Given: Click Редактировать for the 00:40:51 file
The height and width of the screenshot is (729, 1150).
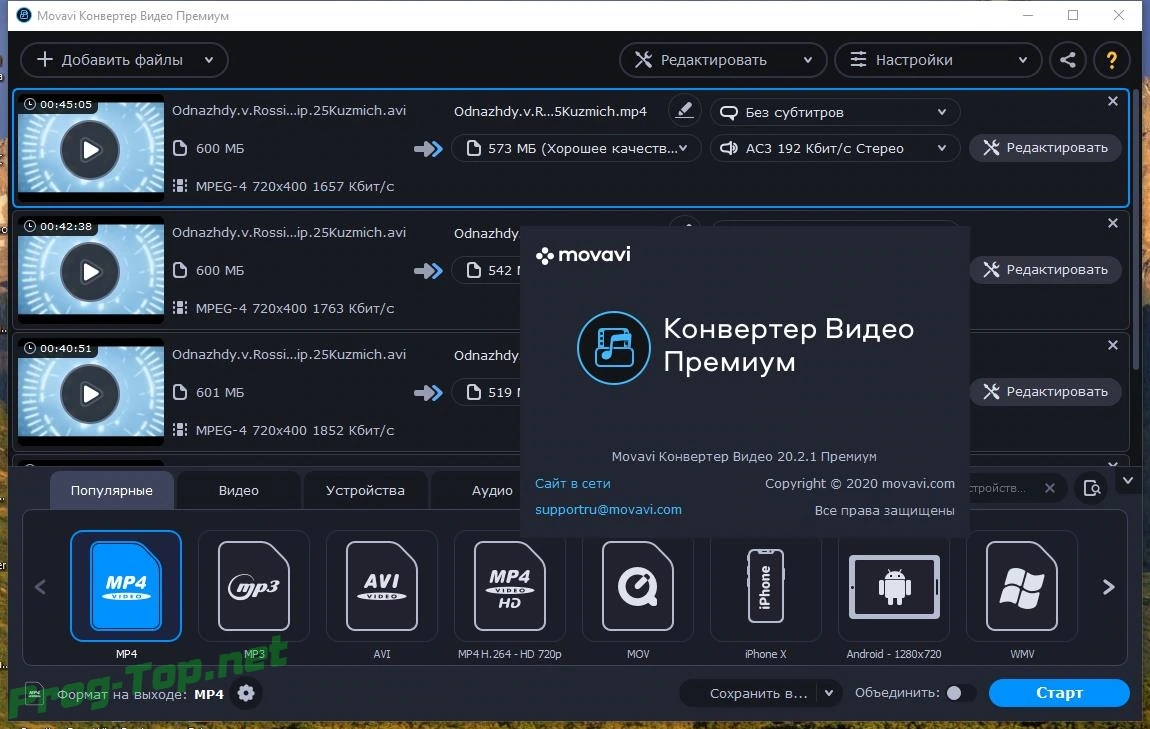Looking at the screenshot, I should tap(1046, 391).
